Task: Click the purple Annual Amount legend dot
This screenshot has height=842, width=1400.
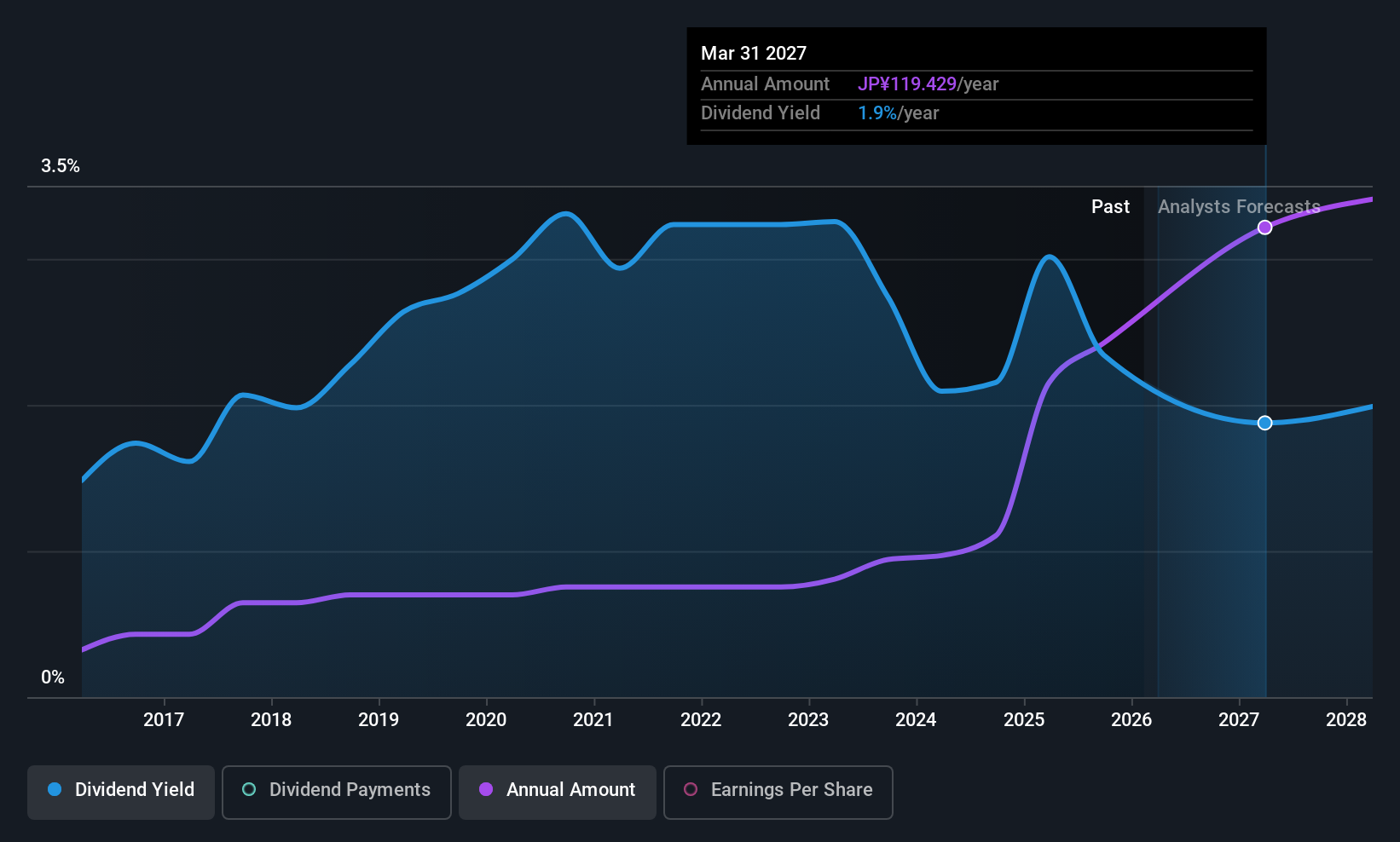Action: coord(486,789)
